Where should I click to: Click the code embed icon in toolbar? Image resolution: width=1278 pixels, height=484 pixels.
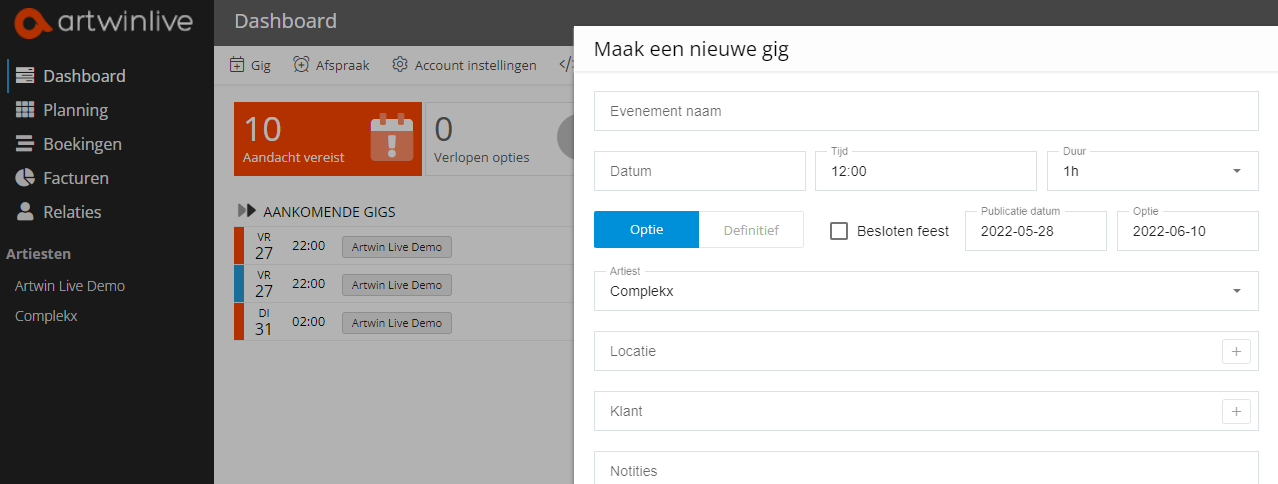pyautogui.click(x=565, y=65)
